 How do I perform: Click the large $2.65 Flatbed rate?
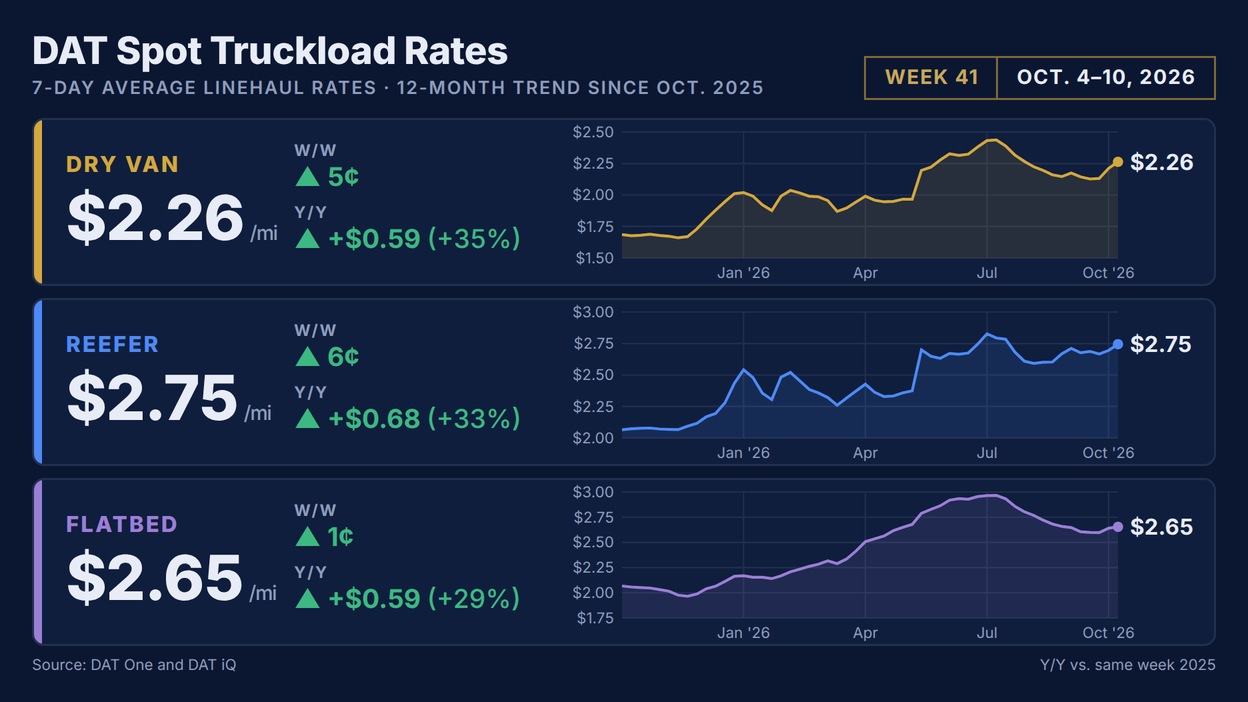155,578
